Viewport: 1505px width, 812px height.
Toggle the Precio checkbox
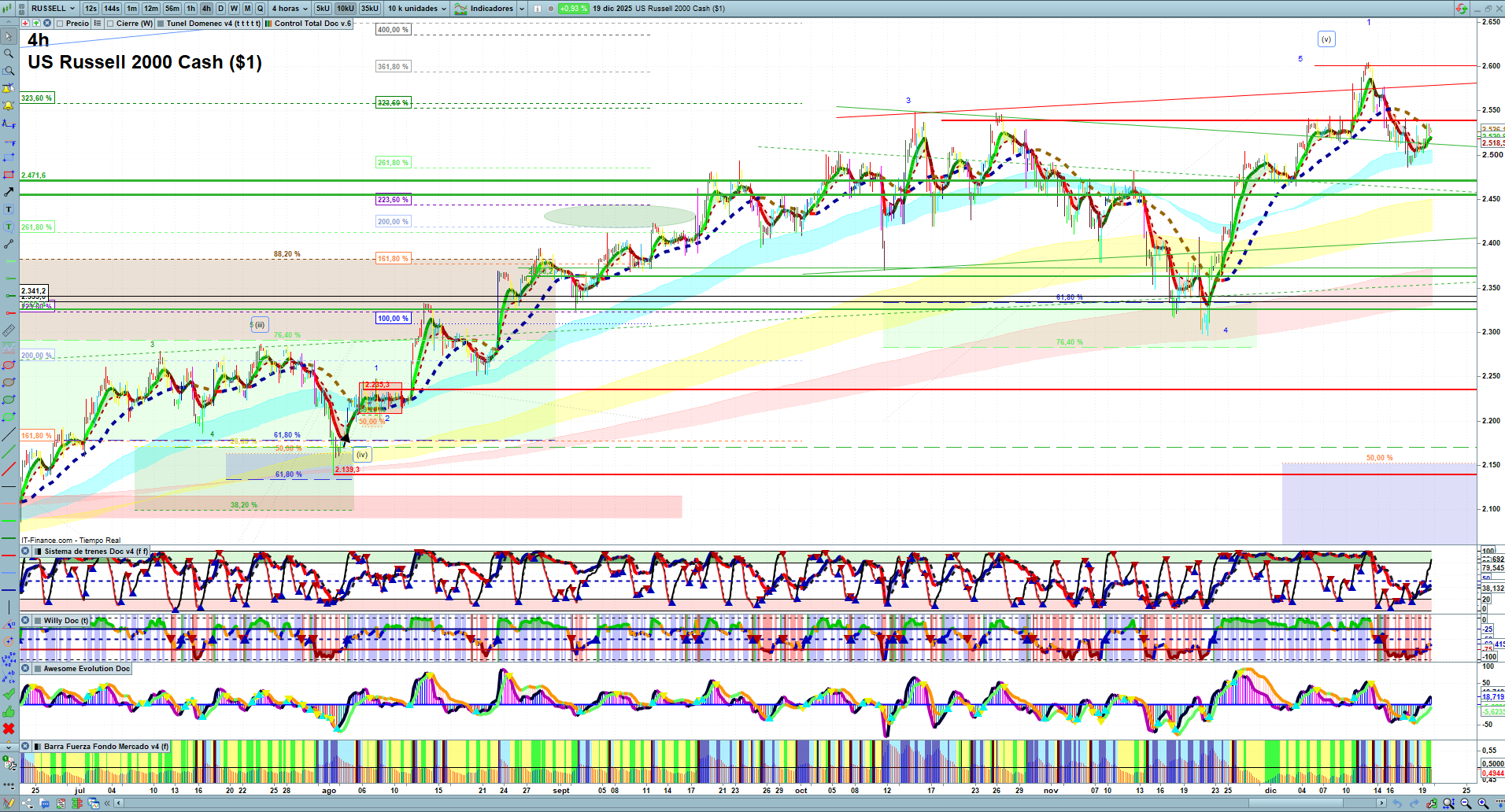point(60,24)
